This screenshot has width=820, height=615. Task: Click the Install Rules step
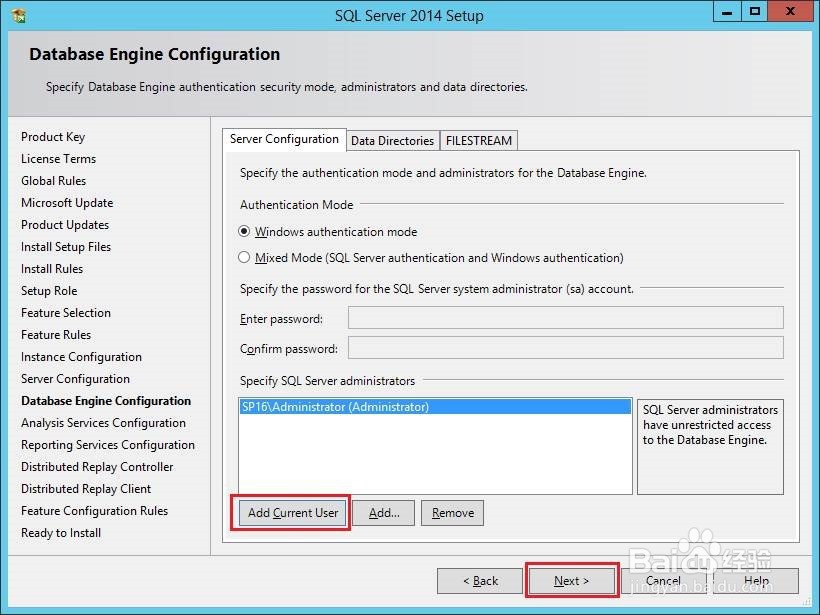tap(52, 269)
